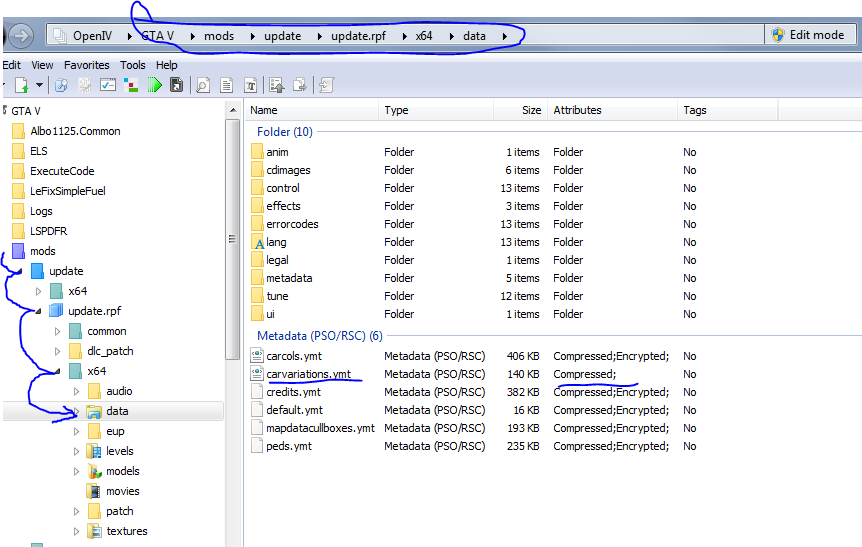
Task: Sort files by the Size column header
Action: click(x=531, y=110)
